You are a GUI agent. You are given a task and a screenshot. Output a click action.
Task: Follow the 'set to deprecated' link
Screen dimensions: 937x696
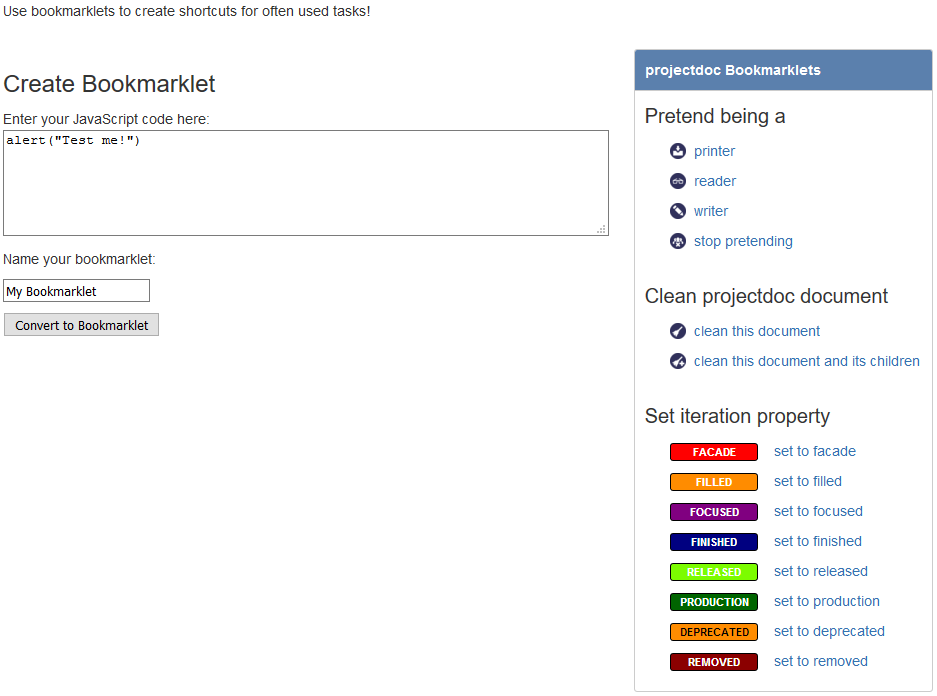829,631
